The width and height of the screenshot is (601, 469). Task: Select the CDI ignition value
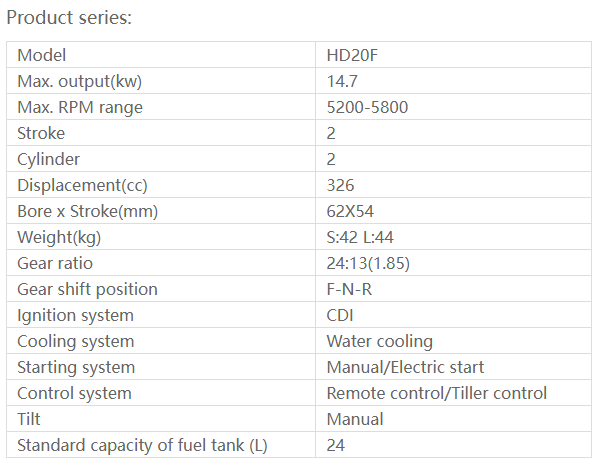tap(340, 315)
